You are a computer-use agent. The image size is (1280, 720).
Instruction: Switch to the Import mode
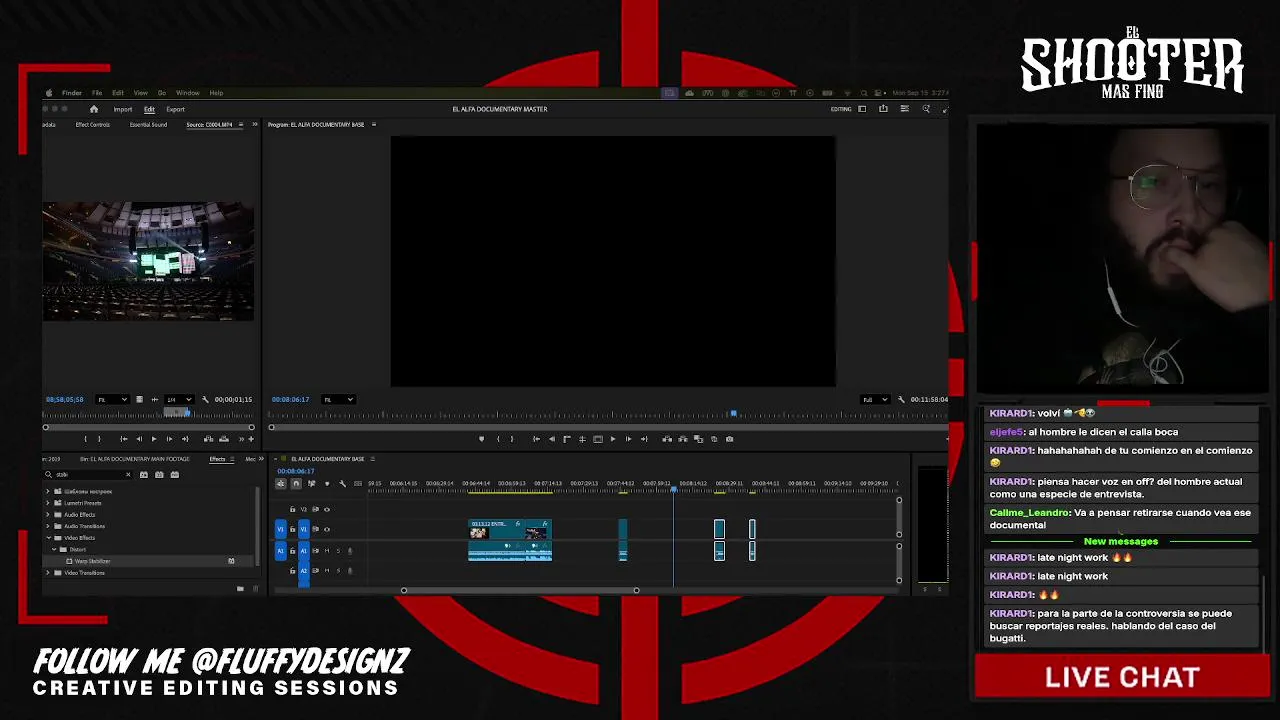[x=123, y=109]
